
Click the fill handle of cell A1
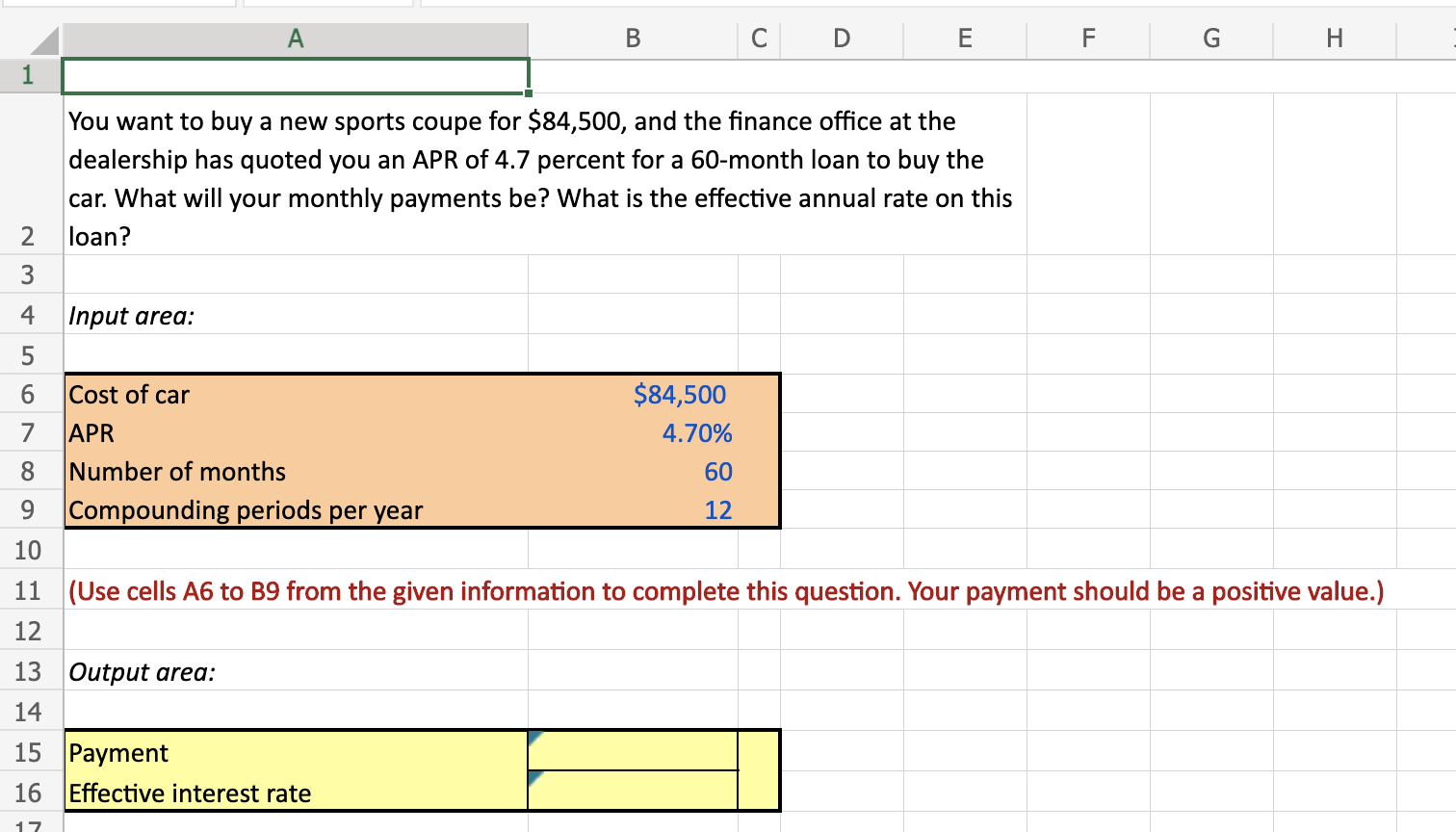(529, 93)
